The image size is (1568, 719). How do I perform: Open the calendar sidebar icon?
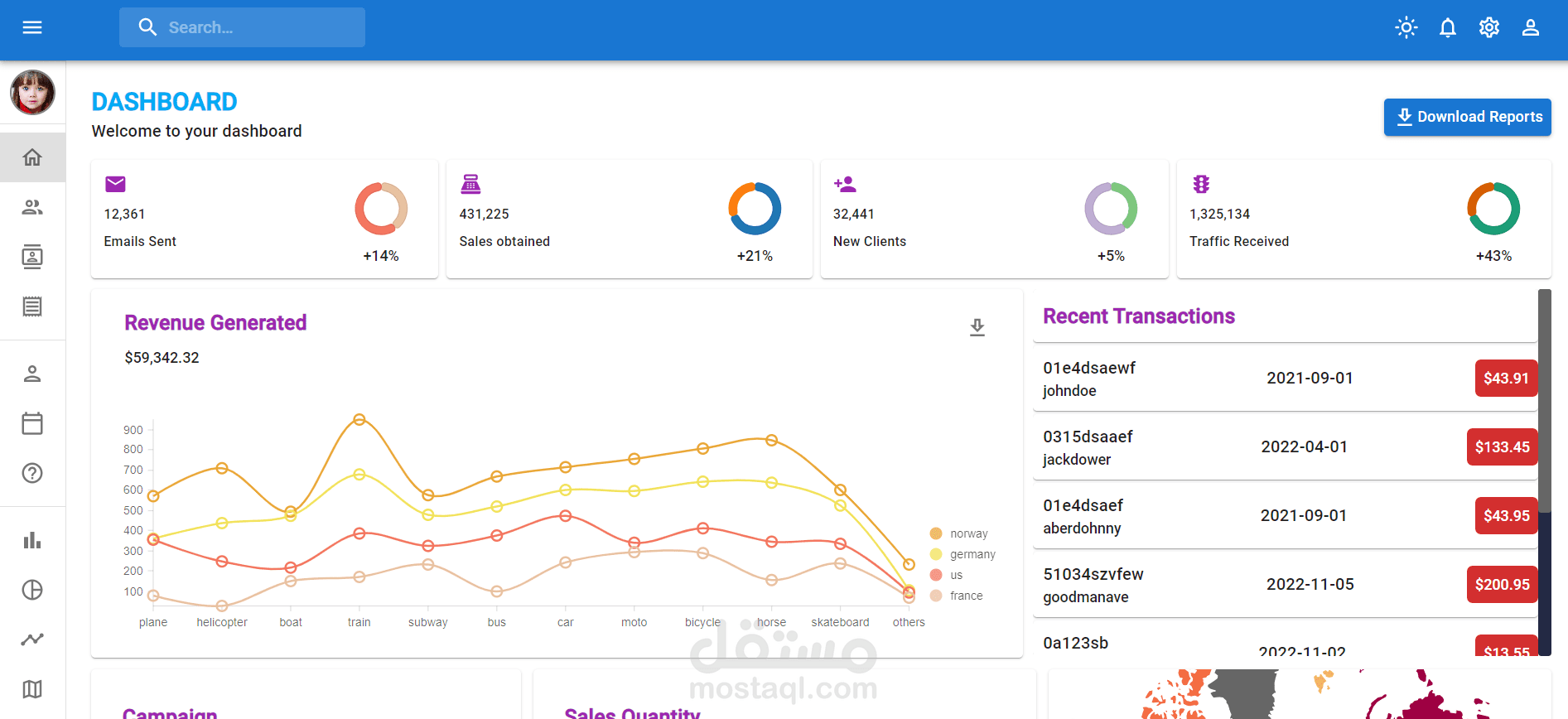32,423
